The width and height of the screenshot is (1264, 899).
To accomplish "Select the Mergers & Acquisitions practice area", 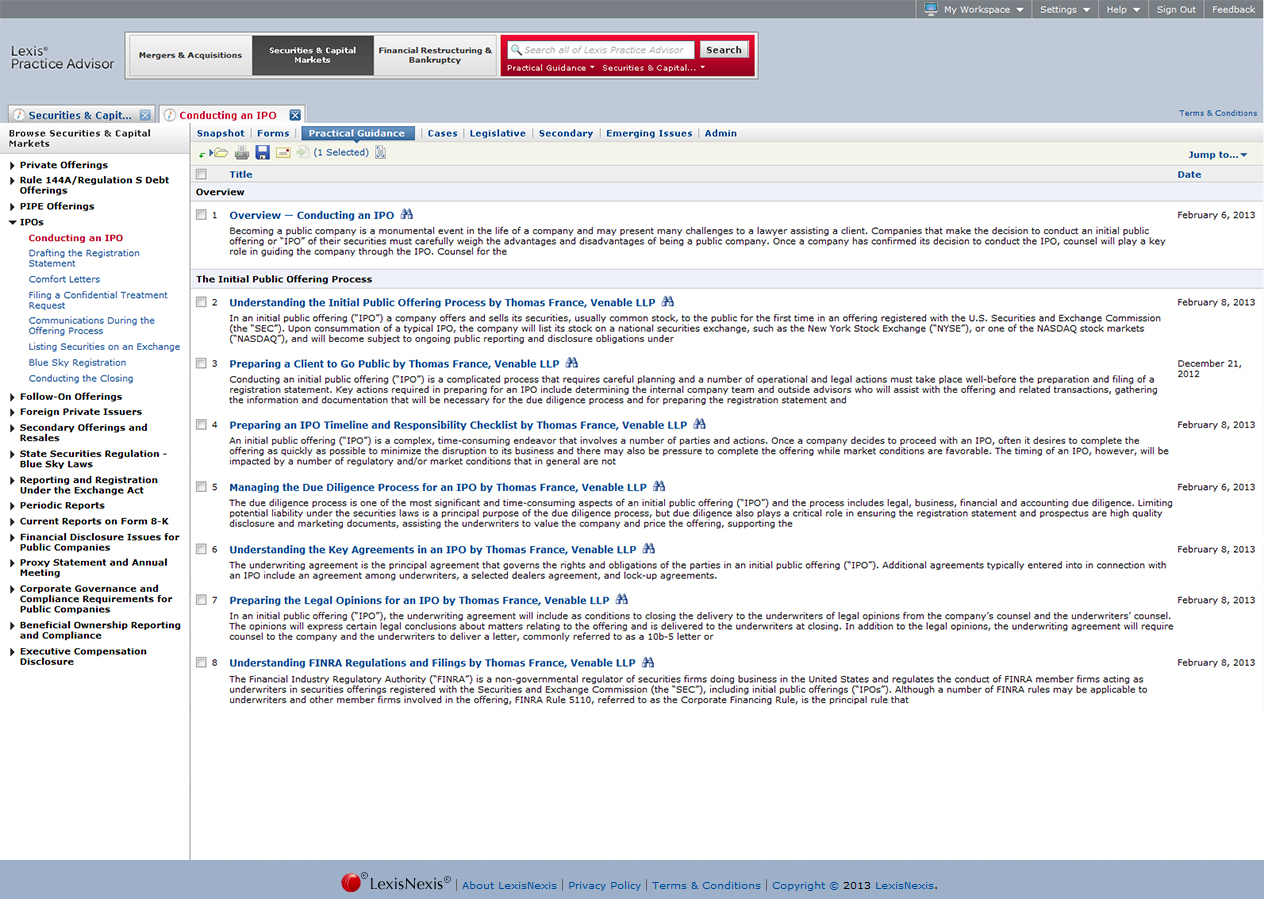I will [190, 55].
